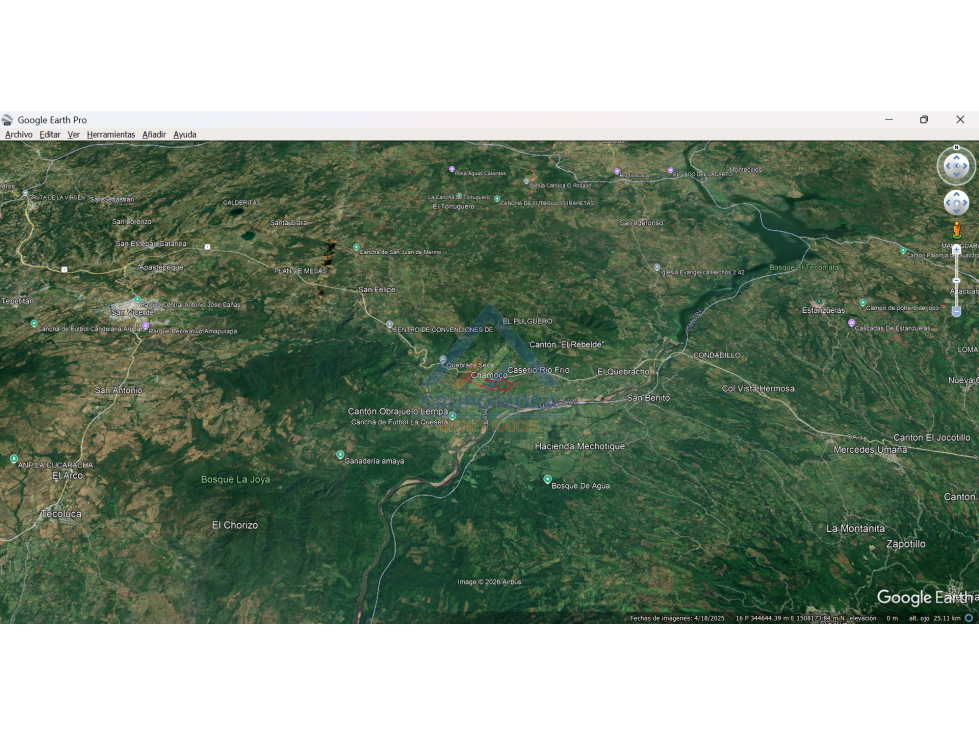Pan map down with Move joystick arrow
Viewport: 979px width, 734px height.
[x=956, y=211]
